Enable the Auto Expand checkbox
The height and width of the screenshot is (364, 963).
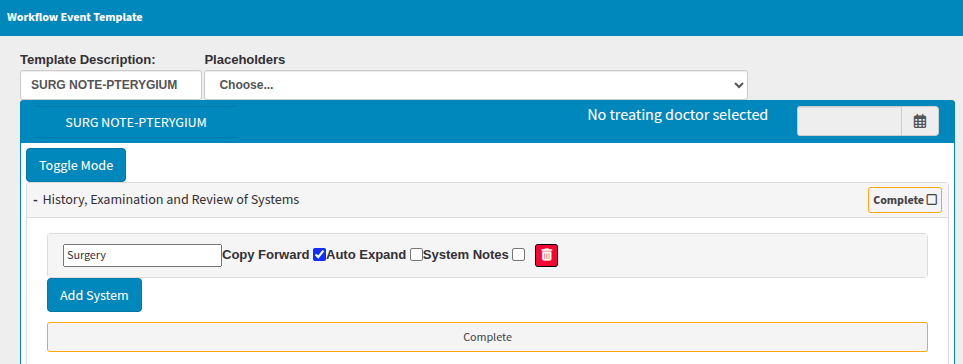[416, 255]
